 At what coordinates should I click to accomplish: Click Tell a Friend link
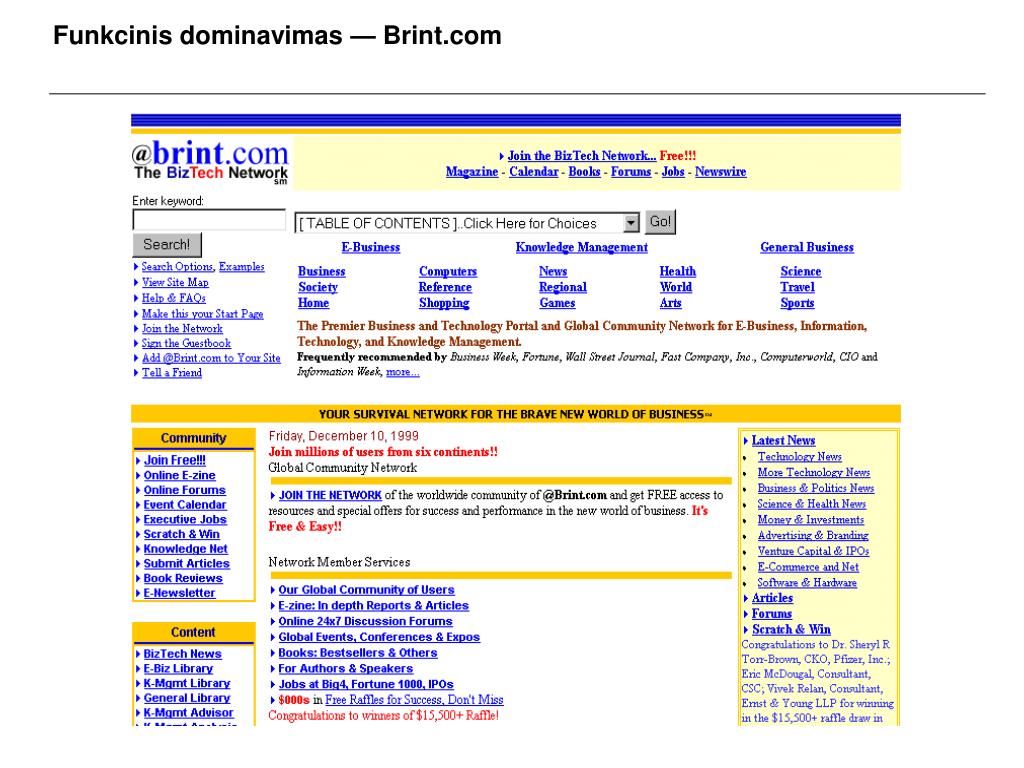172,373
